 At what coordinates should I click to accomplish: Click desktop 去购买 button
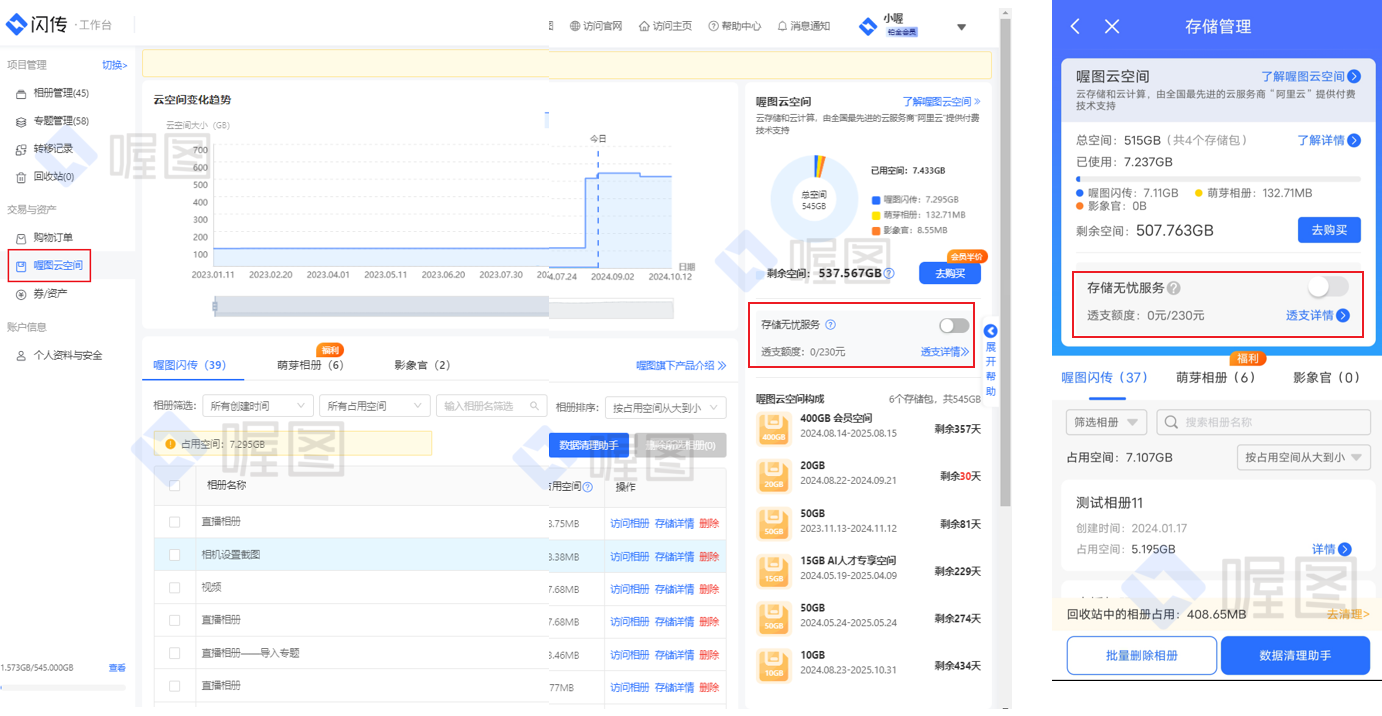tap(949, 273)
